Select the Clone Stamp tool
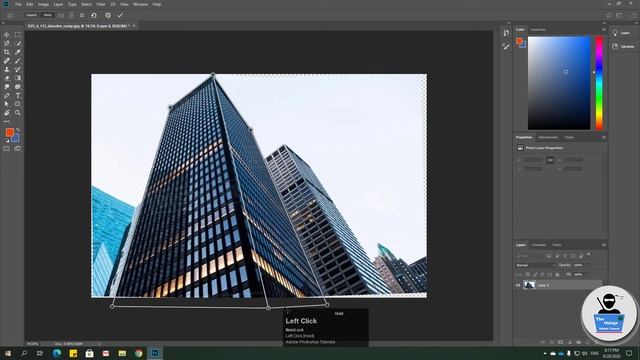The image size is (640, 360). click(x=7, y=69)
